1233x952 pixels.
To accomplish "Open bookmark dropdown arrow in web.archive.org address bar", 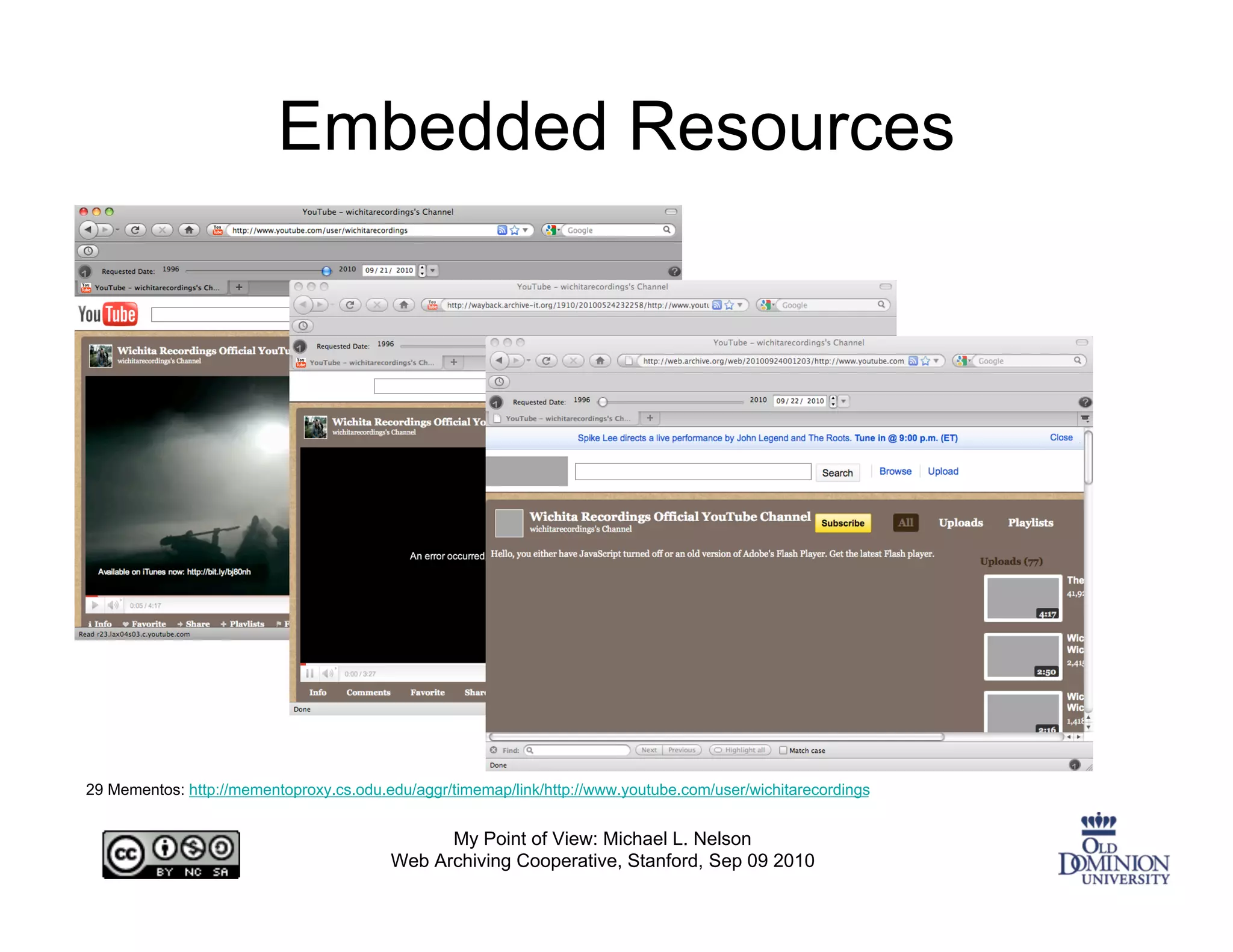I will tap(936, 360).
